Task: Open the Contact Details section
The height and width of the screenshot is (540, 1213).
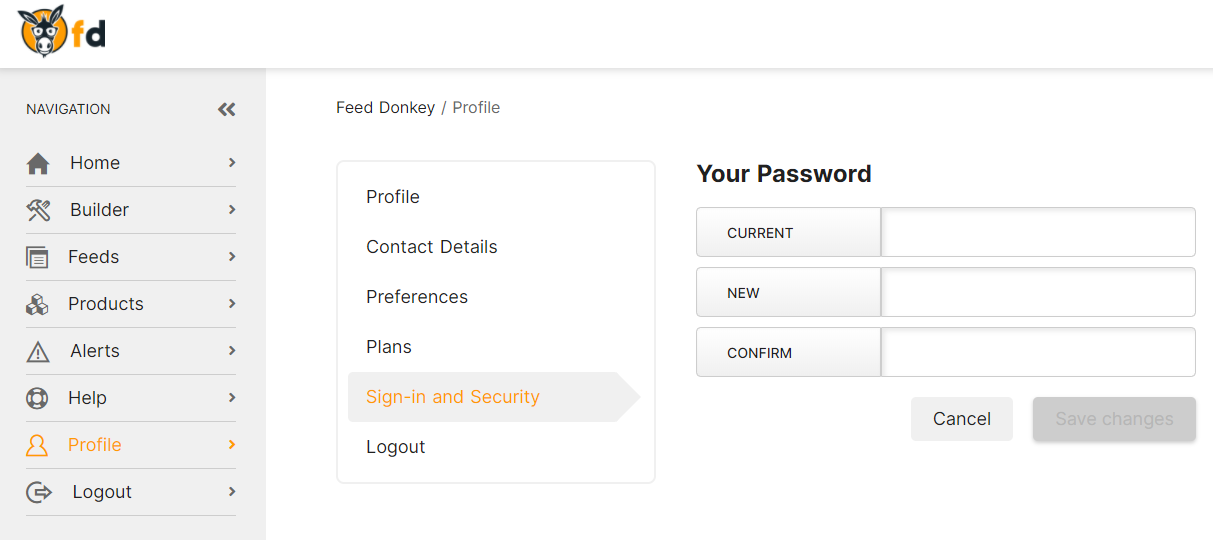Action: click(432, 247)
